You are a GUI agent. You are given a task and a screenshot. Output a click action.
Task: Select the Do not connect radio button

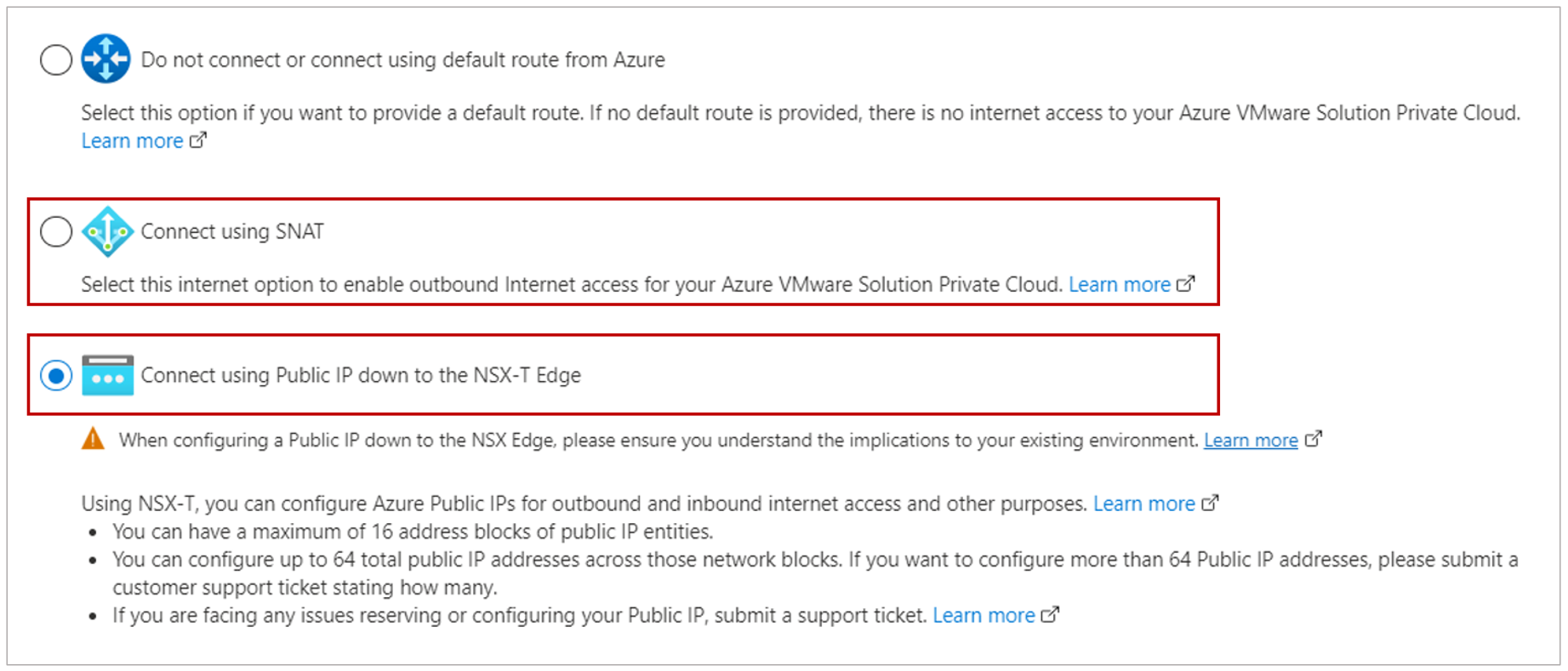pyautogui.click(x=56, y=60)
